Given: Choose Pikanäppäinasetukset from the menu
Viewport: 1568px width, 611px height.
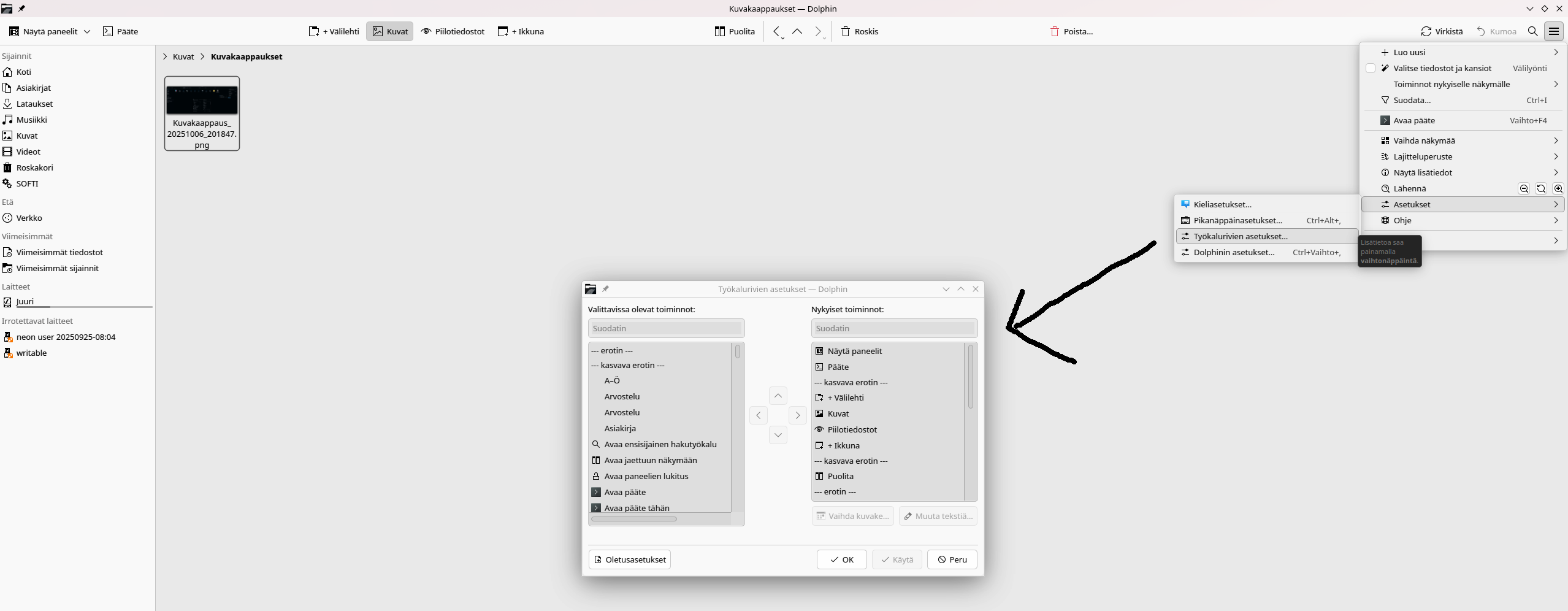Looking at the screenshot, I should coord(1237,221).
